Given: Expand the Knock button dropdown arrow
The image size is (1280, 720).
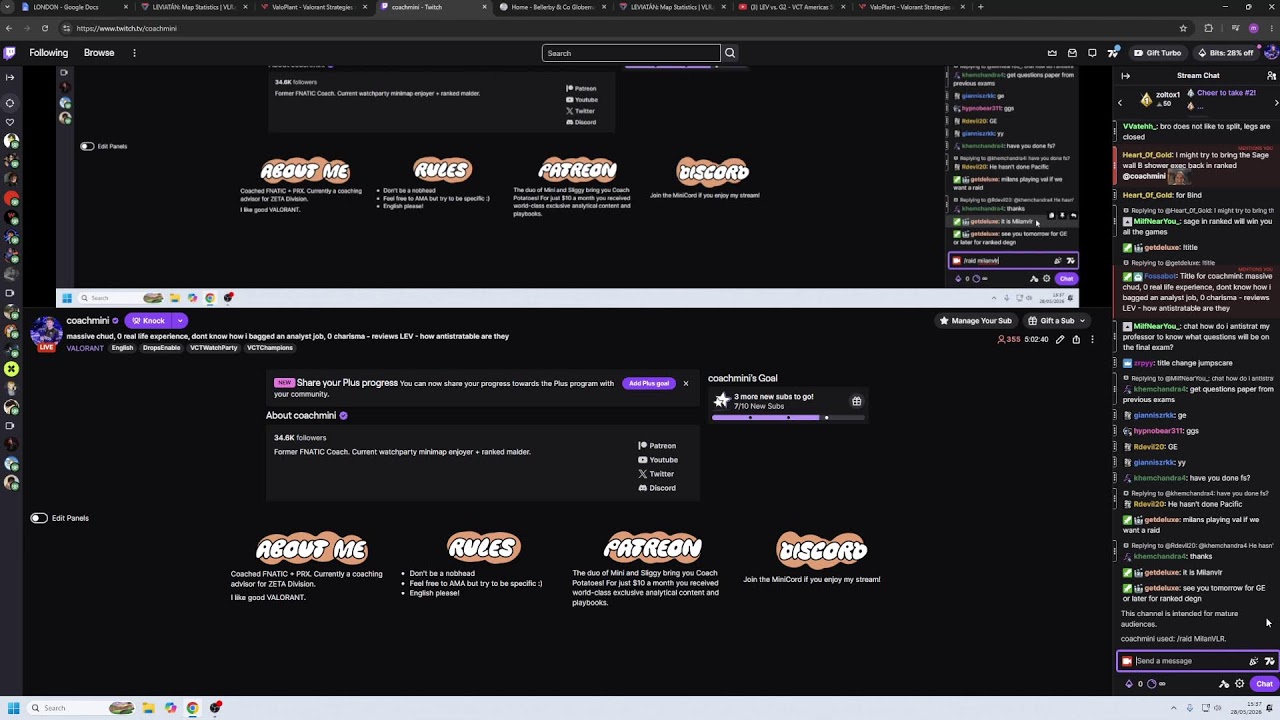Looking at the screenshot, I should (x=180, y=321).
